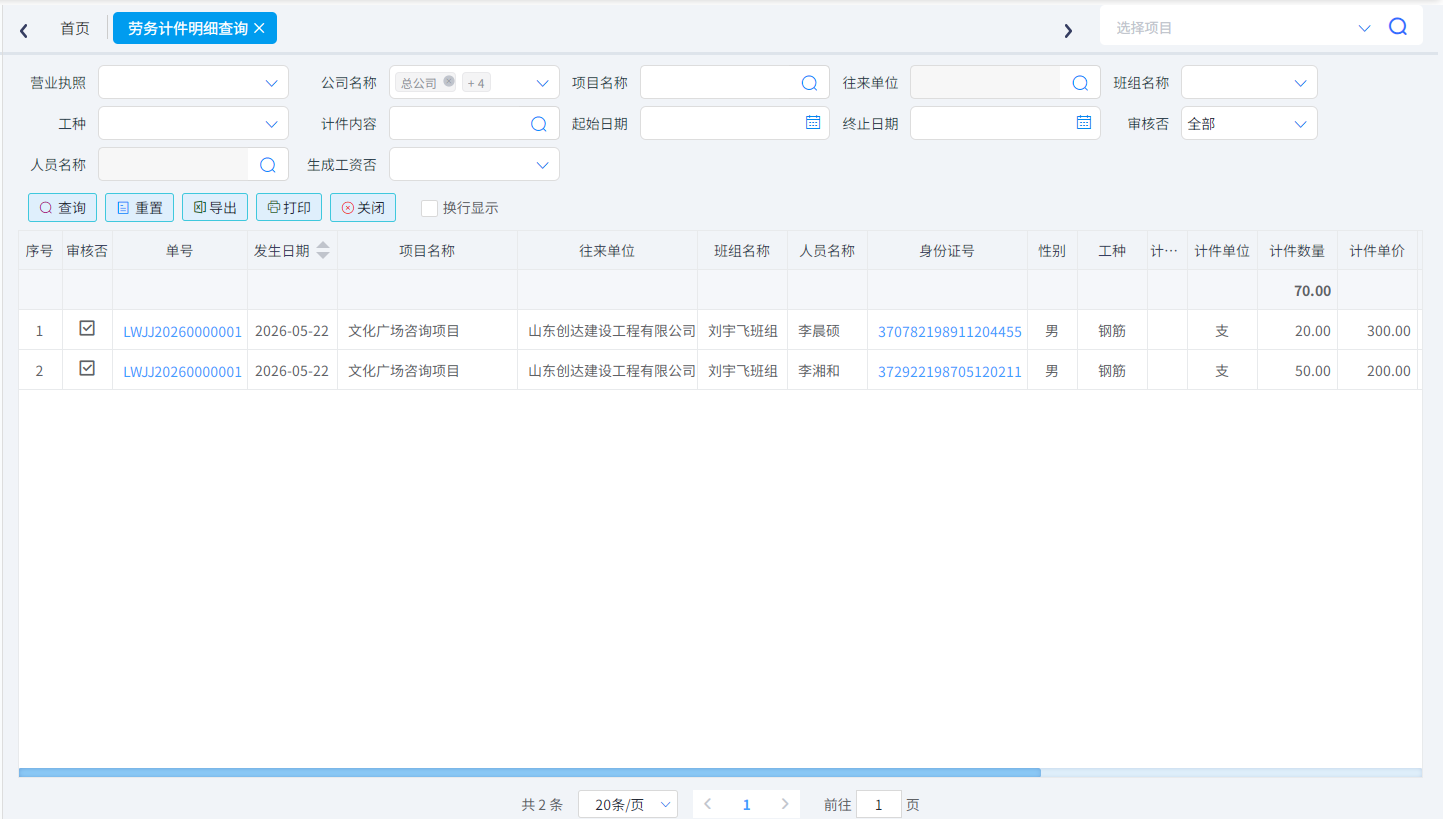This screenshot has width=1443, height=819.
Task: Expand the 生成工资否 dropdown
Action: 474,165
